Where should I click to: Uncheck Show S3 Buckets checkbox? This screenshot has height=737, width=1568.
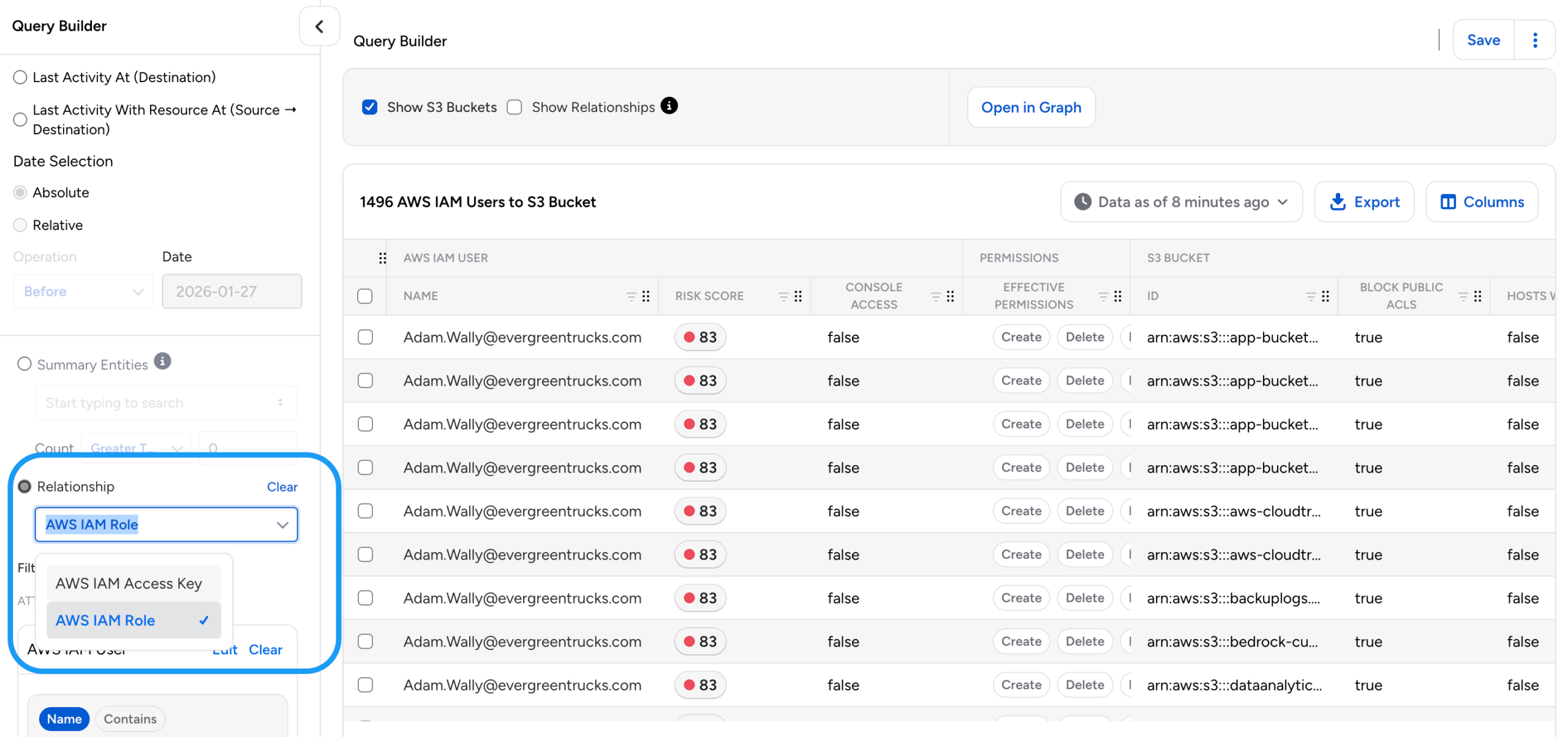(369, 107)
